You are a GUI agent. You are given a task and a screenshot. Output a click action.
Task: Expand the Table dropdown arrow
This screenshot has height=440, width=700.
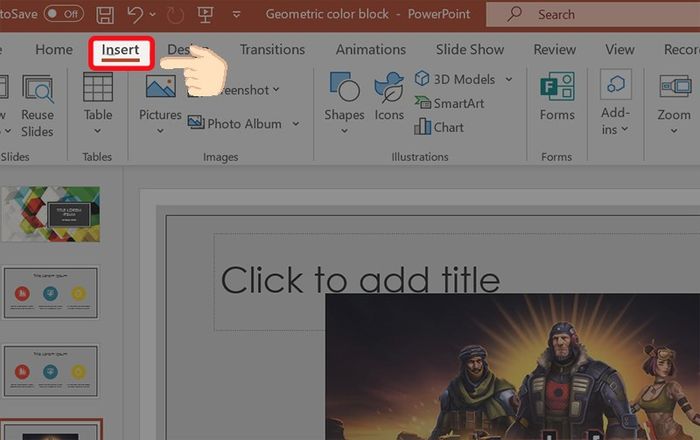tap(98, 131)
